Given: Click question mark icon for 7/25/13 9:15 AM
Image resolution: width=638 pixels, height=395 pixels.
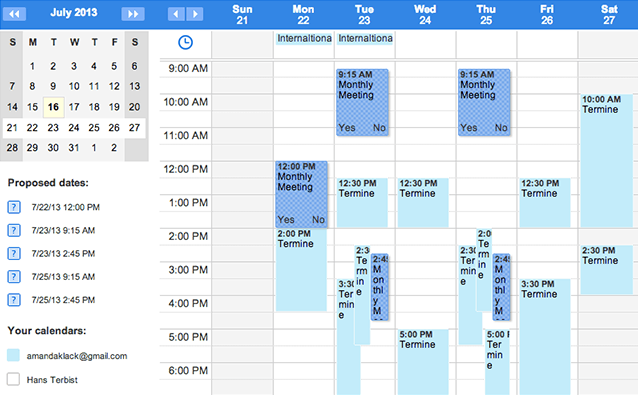Looking at the screenshot, I should pyautogui.click(x=14, y=277).
